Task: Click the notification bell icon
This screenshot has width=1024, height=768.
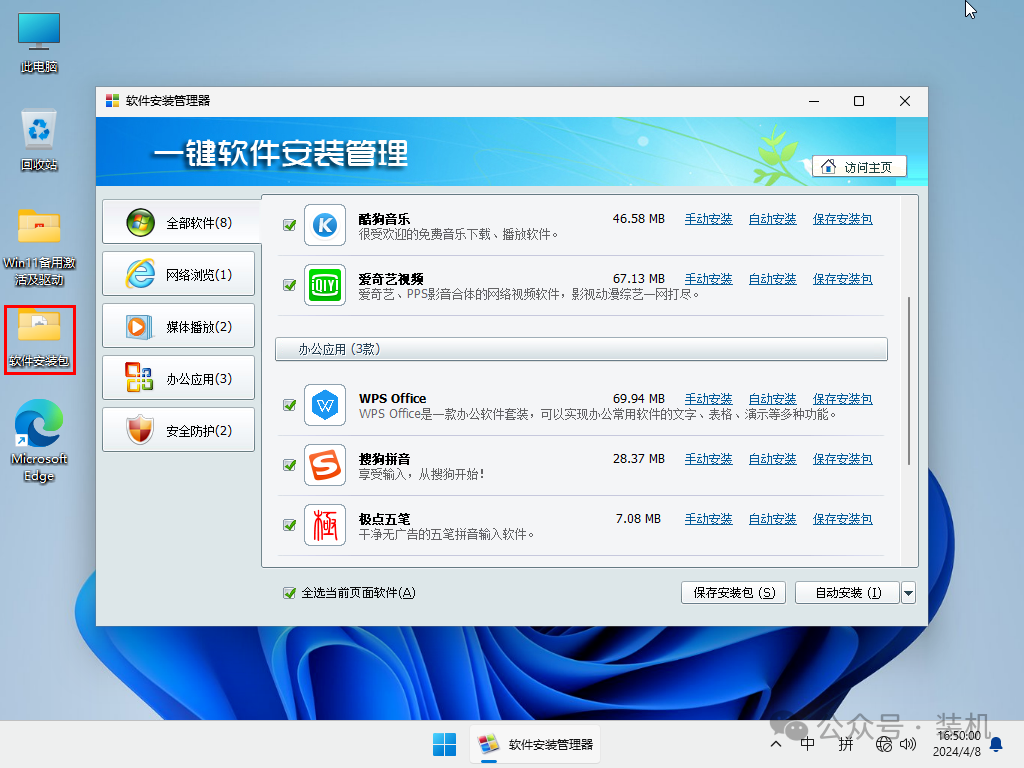Action: [997, 744]
